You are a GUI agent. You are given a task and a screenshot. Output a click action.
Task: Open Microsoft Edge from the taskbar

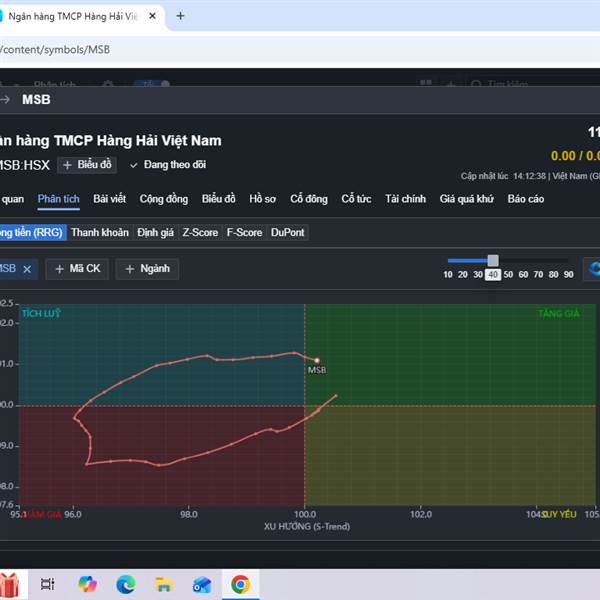click(125, 584)
